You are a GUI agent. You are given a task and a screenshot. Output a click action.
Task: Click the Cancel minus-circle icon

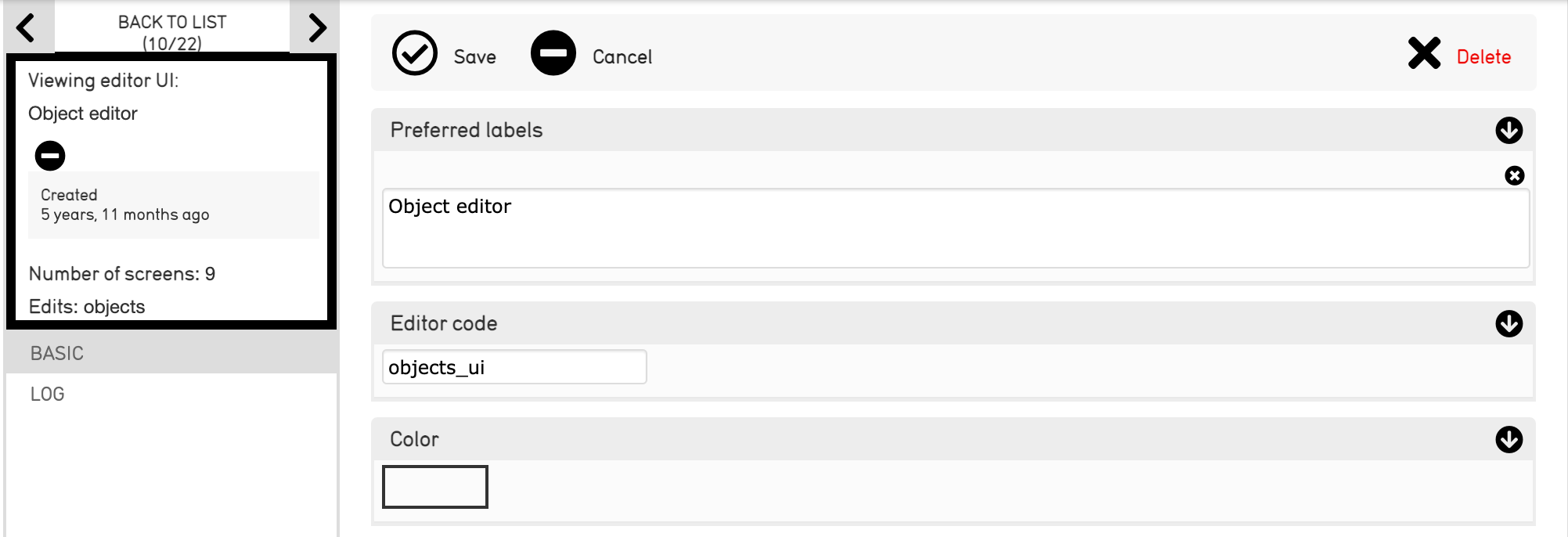click(553, 53)
